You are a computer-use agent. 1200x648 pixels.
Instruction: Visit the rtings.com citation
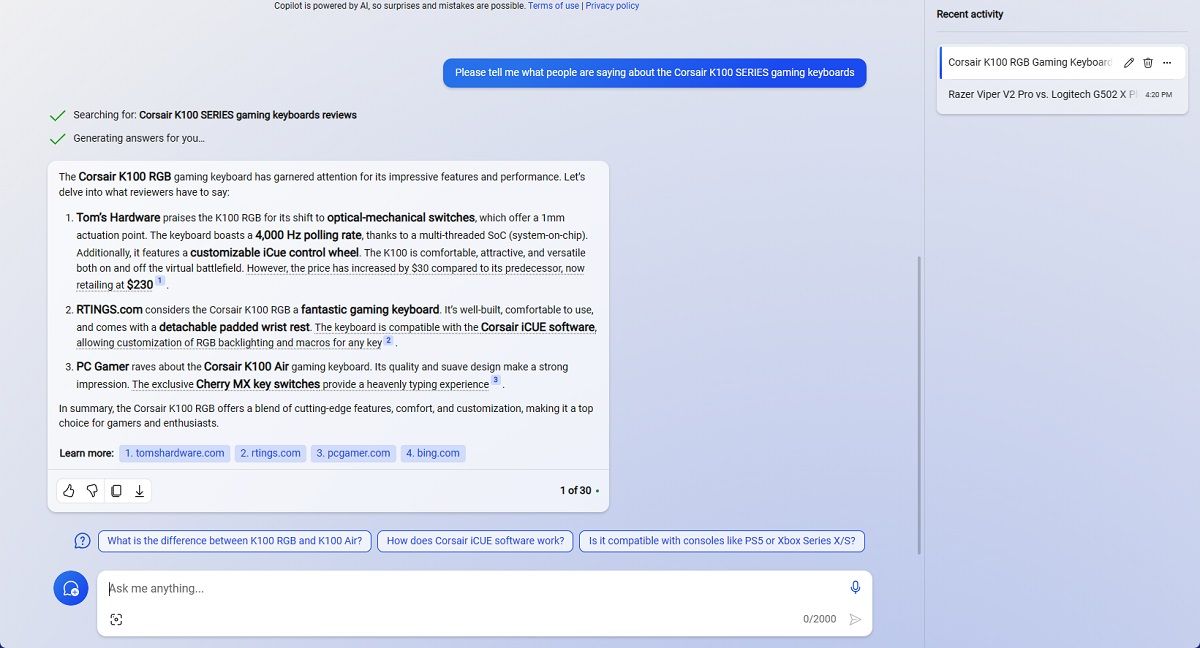click(x=270, y=453)
